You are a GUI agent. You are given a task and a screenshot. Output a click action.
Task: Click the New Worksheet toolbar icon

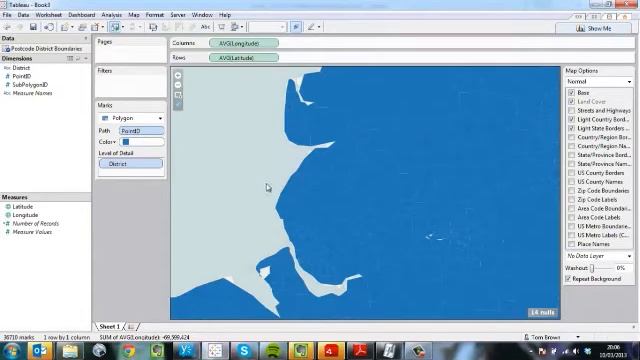pos(64,27)
